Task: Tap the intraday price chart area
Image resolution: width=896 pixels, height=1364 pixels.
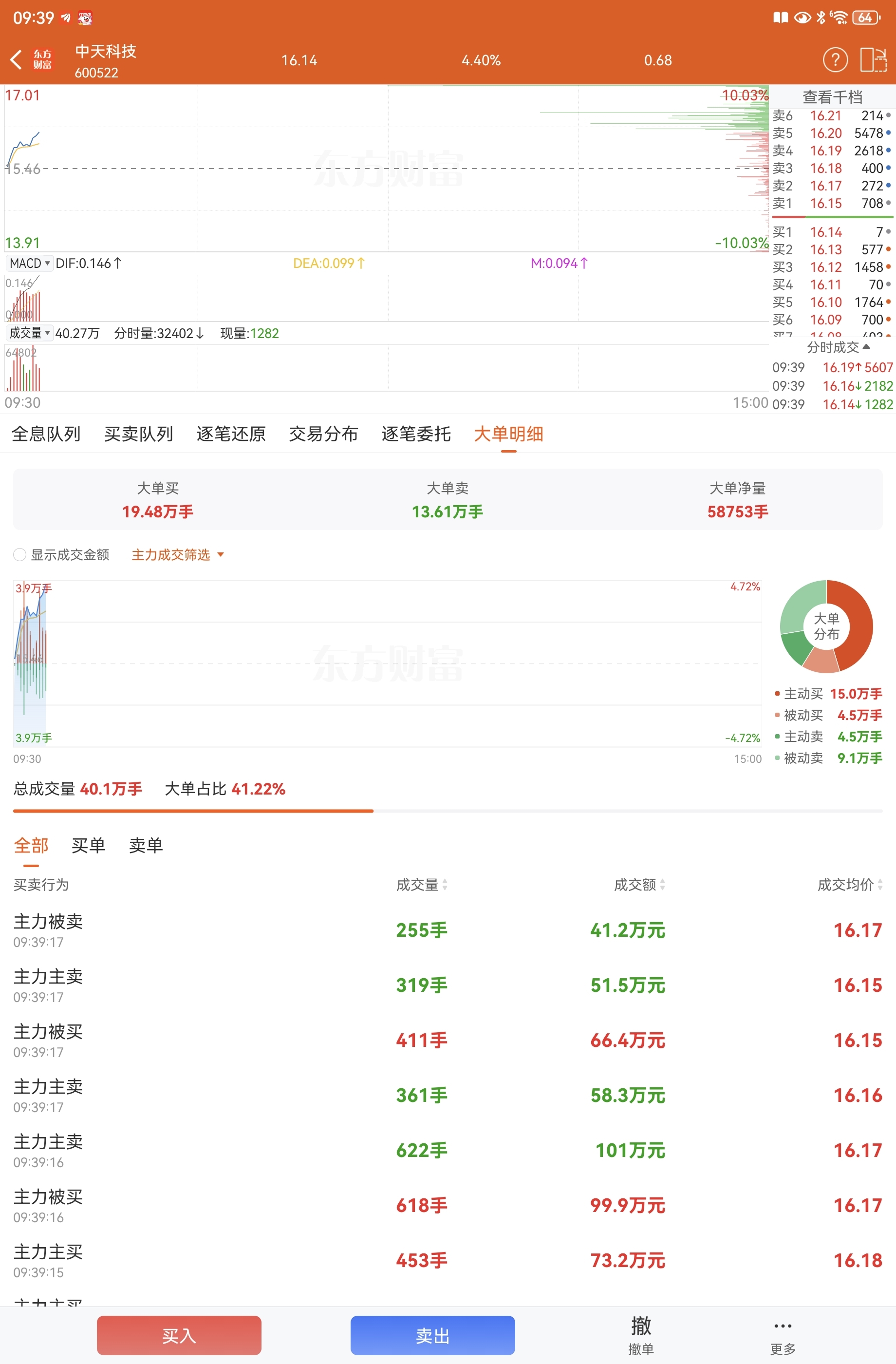Action: [386, 168]
